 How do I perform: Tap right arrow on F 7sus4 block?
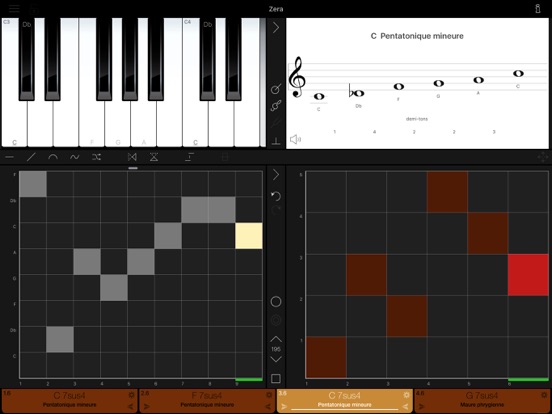pos(147,407)
